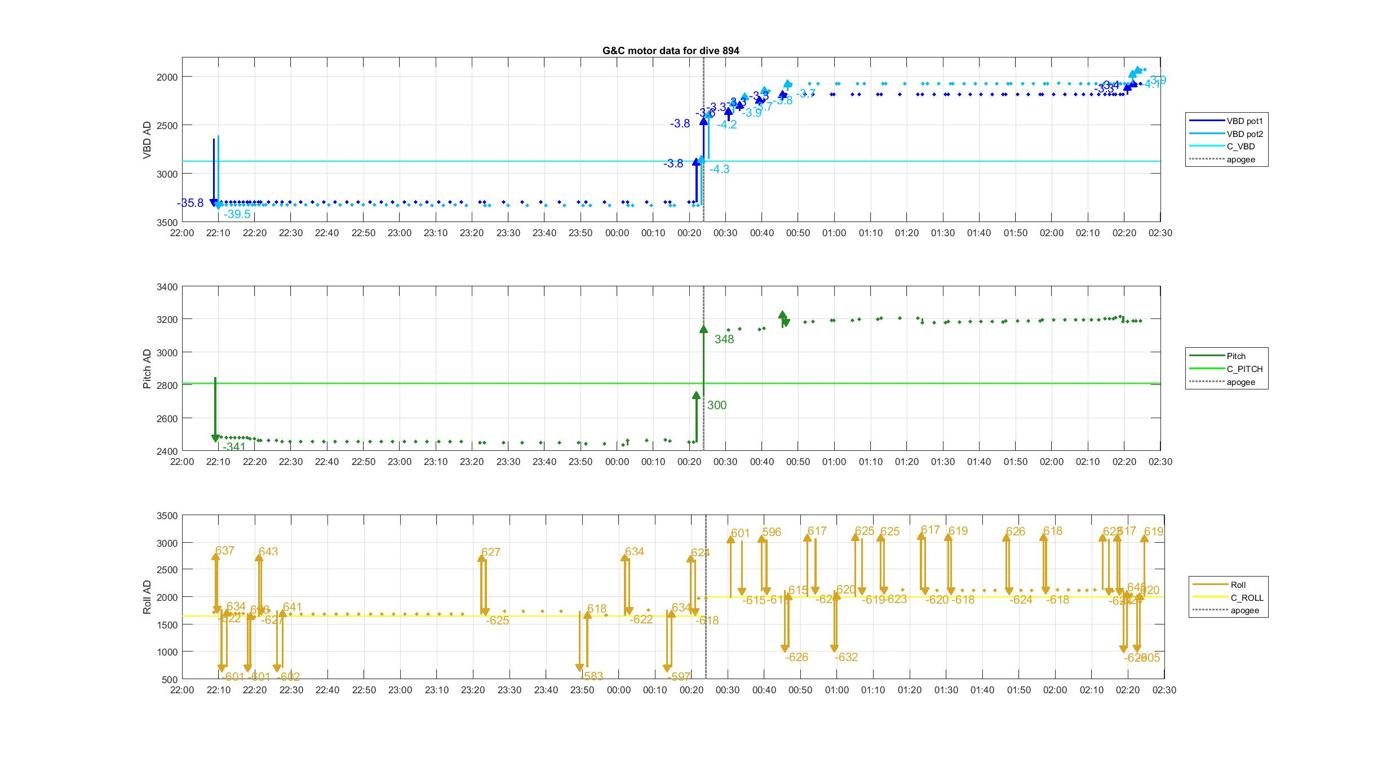Click the '3200' y-axis tick on the Pitch plot

tap(167, 320)
